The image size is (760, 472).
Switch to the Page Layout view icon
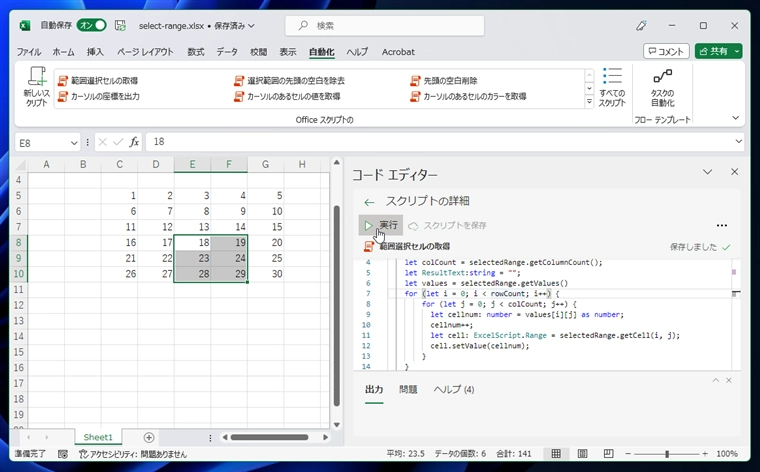tap(583, 454)
